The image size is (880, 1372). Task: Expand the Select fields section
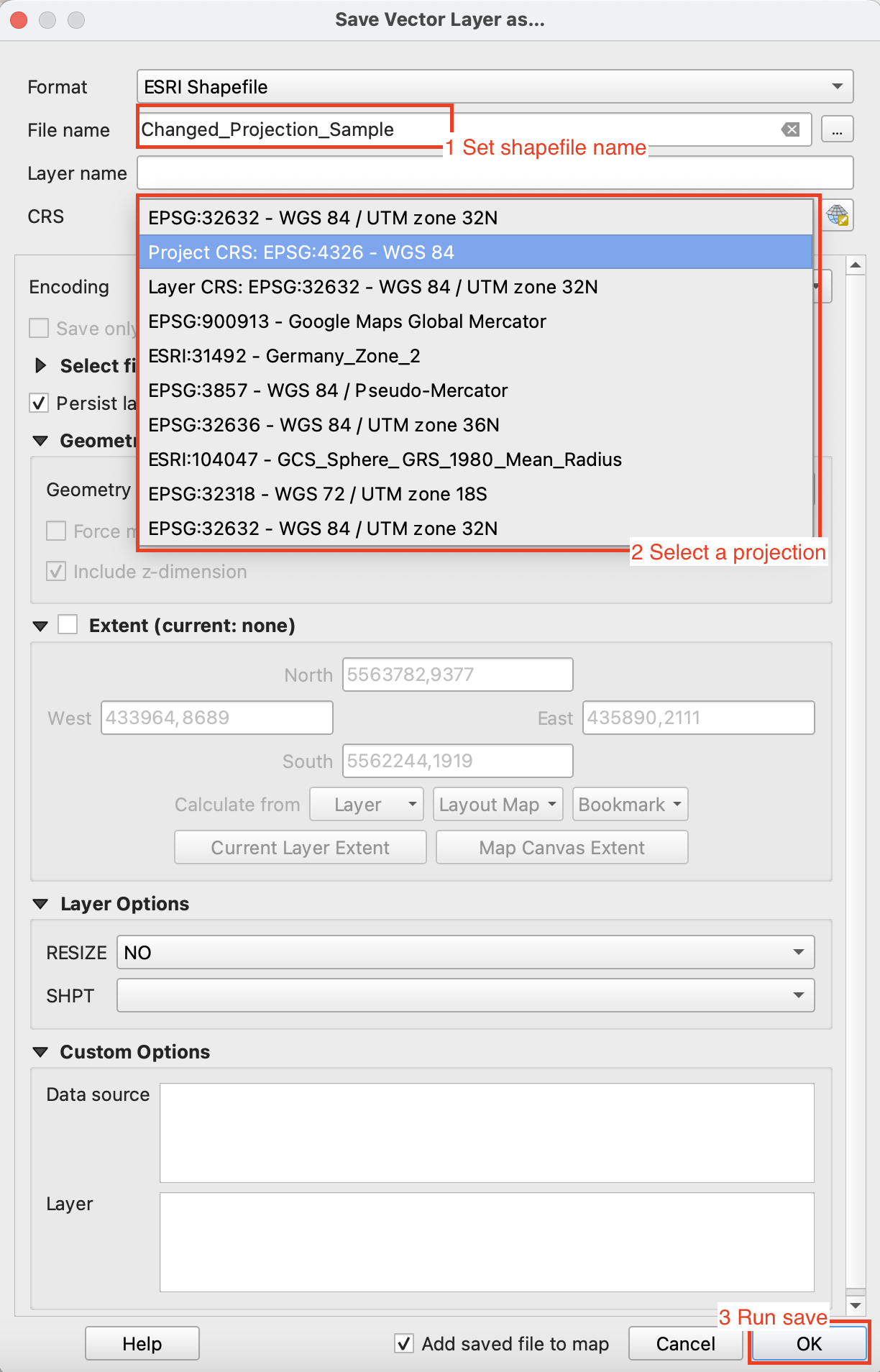coord(41,365)
